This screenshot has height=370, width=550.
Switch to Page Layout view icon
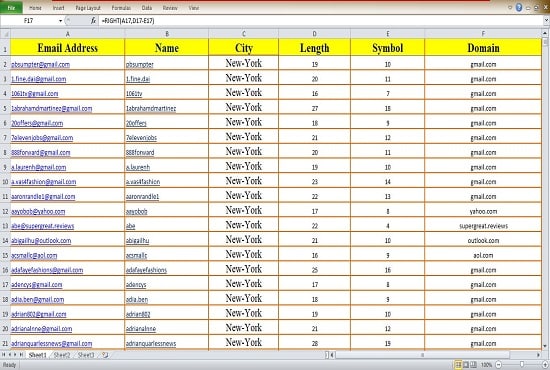coord(466,365)
